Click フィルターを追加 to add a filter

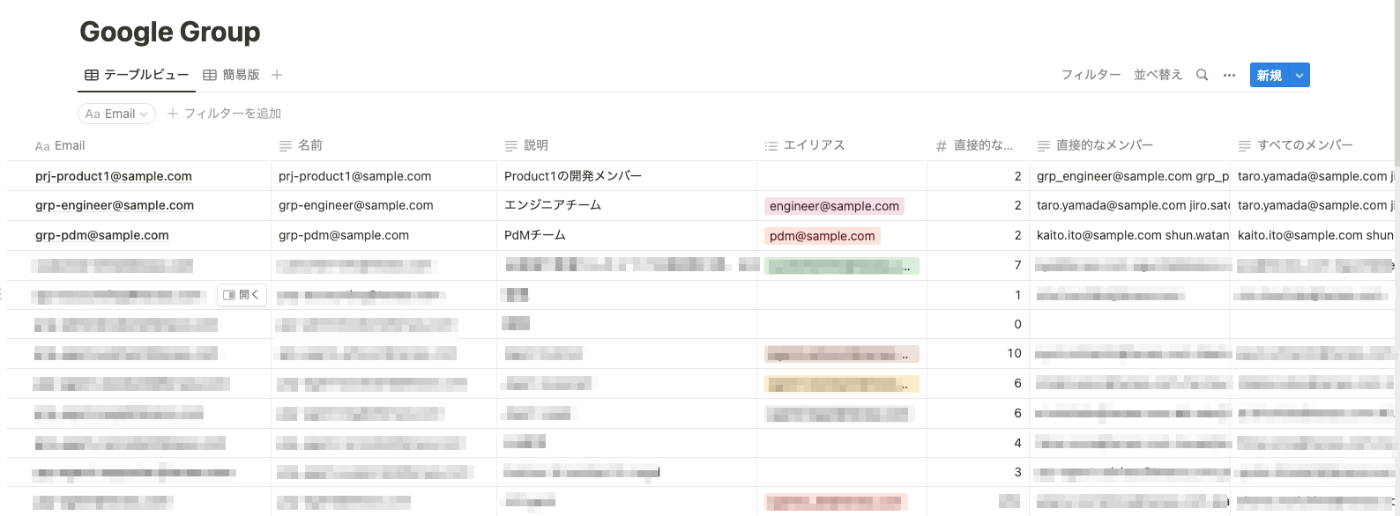[225, 114]
